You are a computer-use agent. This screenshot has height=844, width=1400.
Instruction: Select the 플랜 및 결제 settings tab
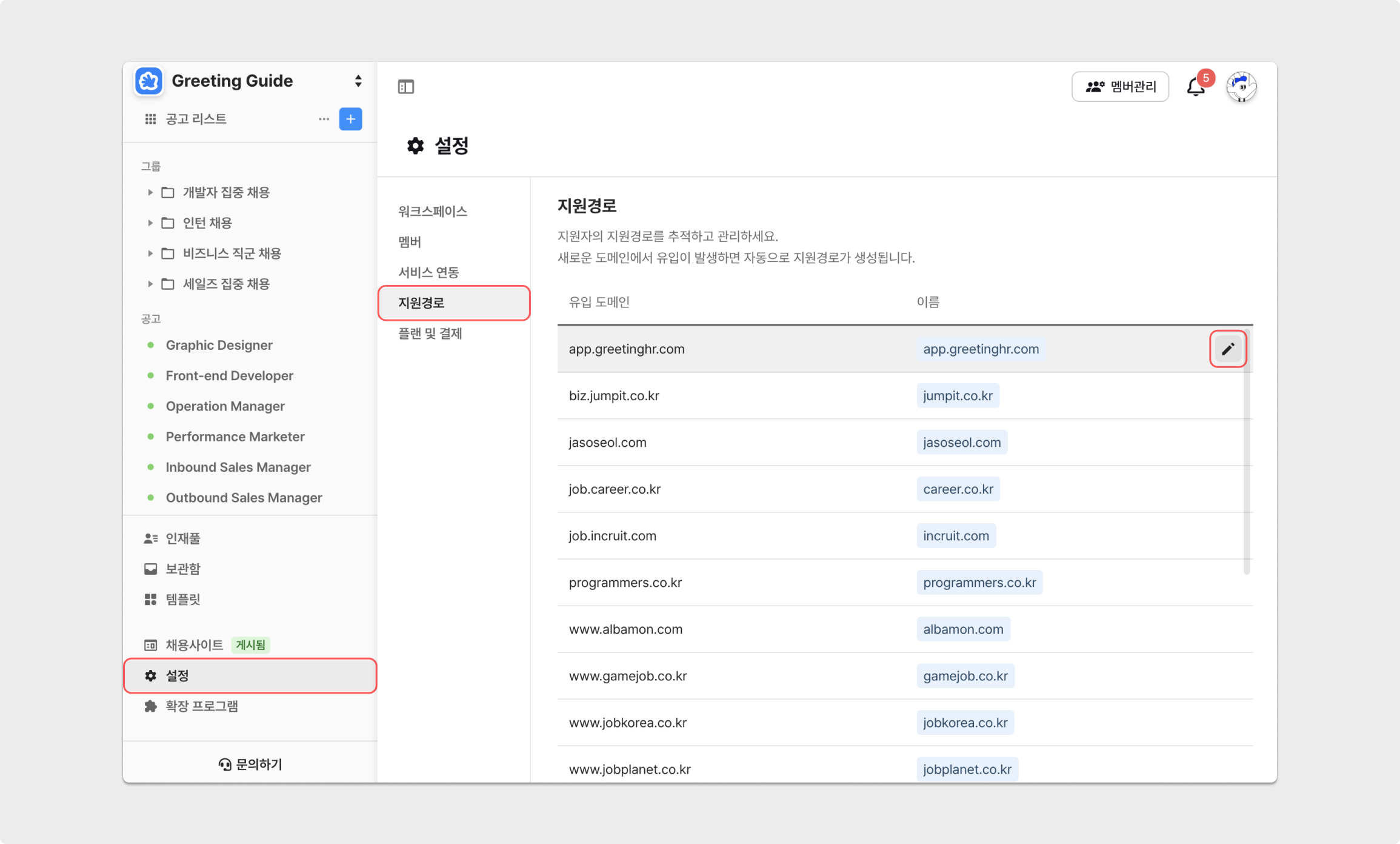click(x=430, y=333)
